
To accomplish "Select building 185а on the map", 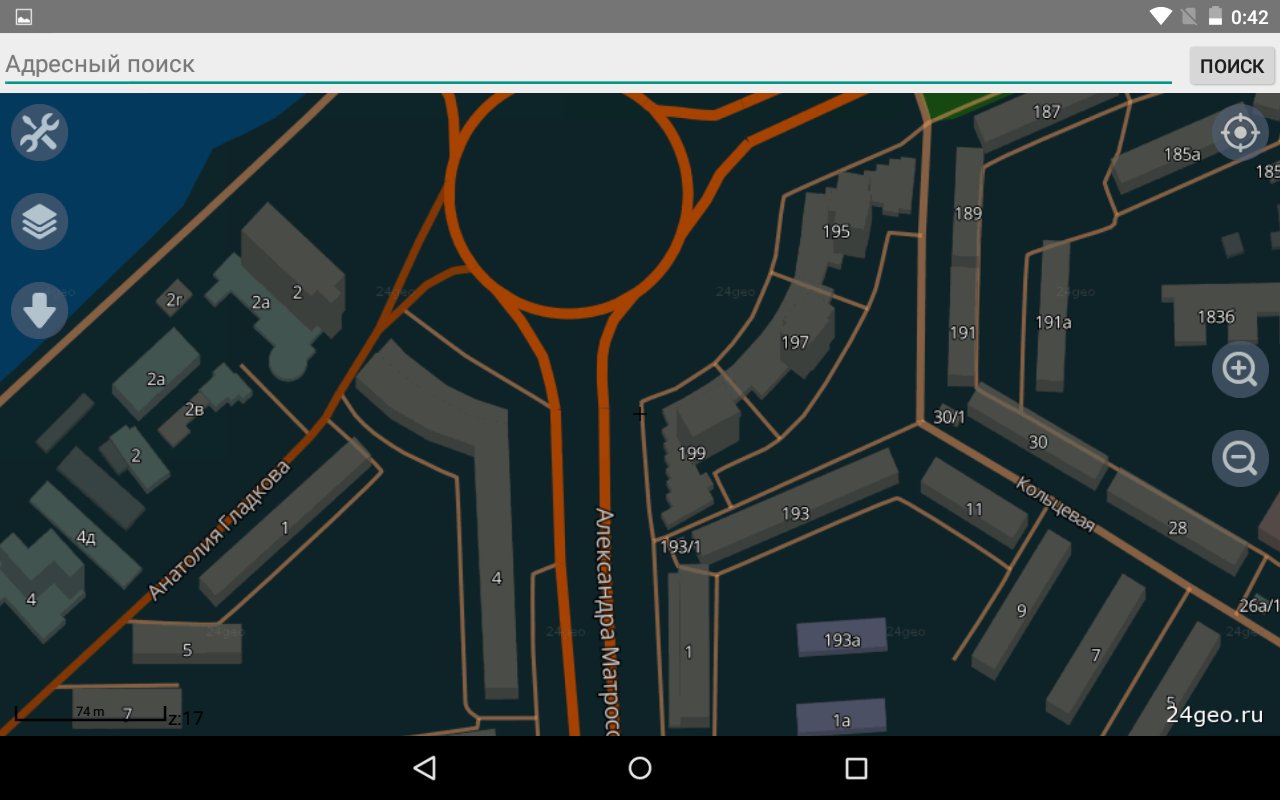I will click(1182, 154).
